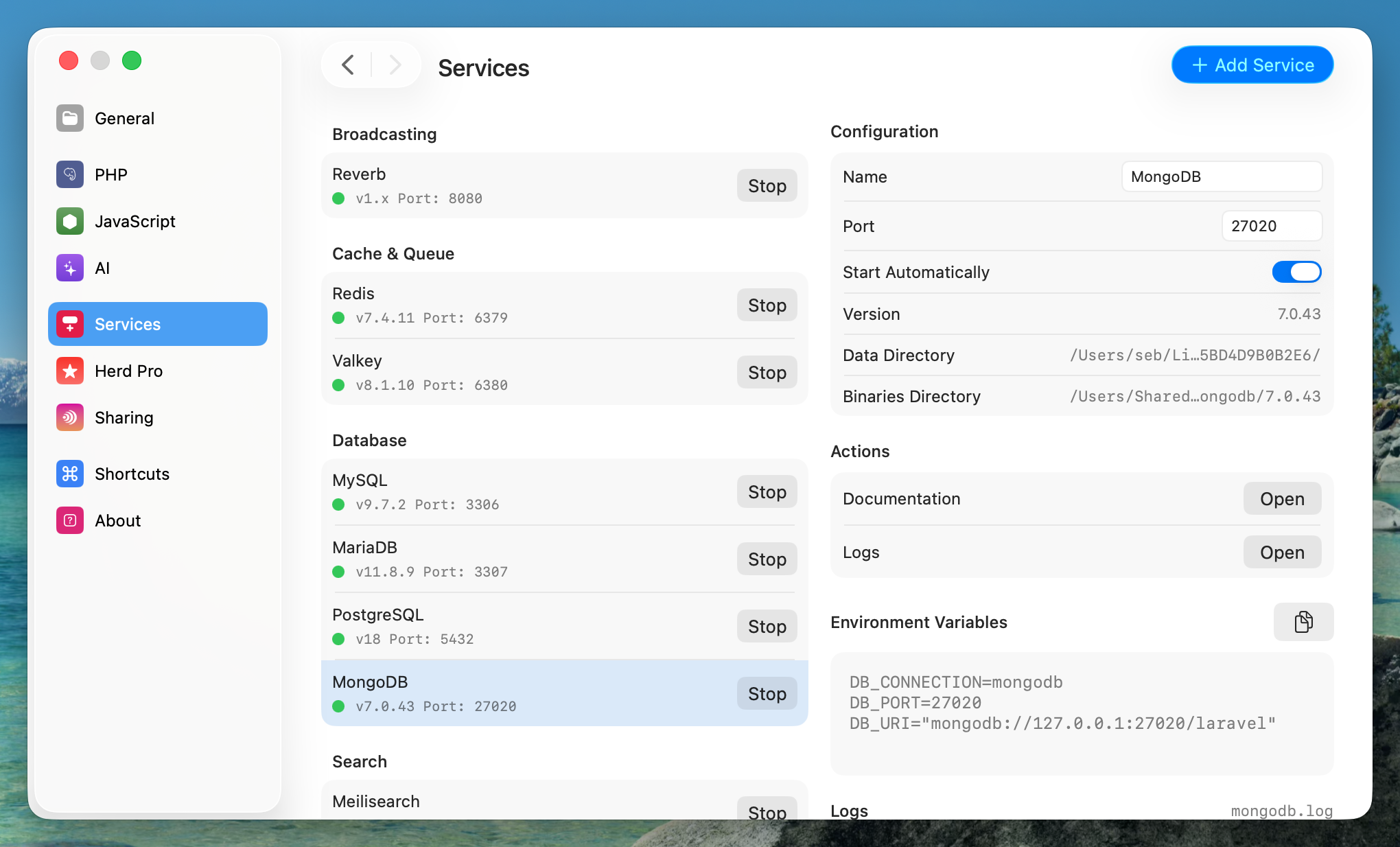Copy environment variables with the copy icon

click(x=1303, y=622)
